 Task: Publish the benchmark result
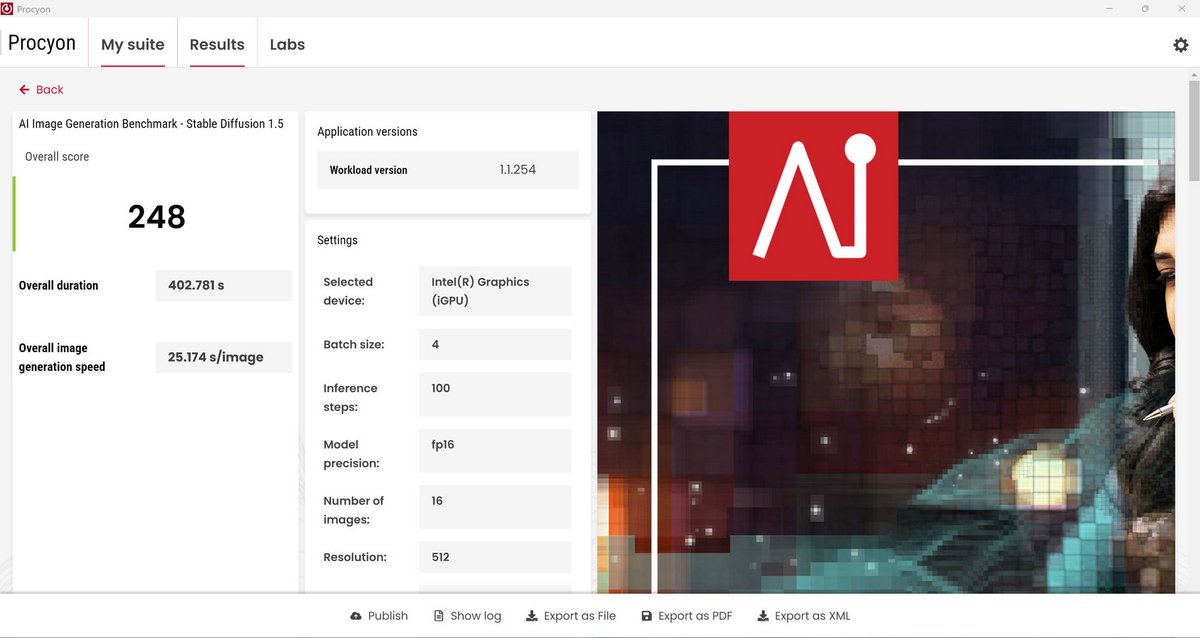tap(379, 616)
